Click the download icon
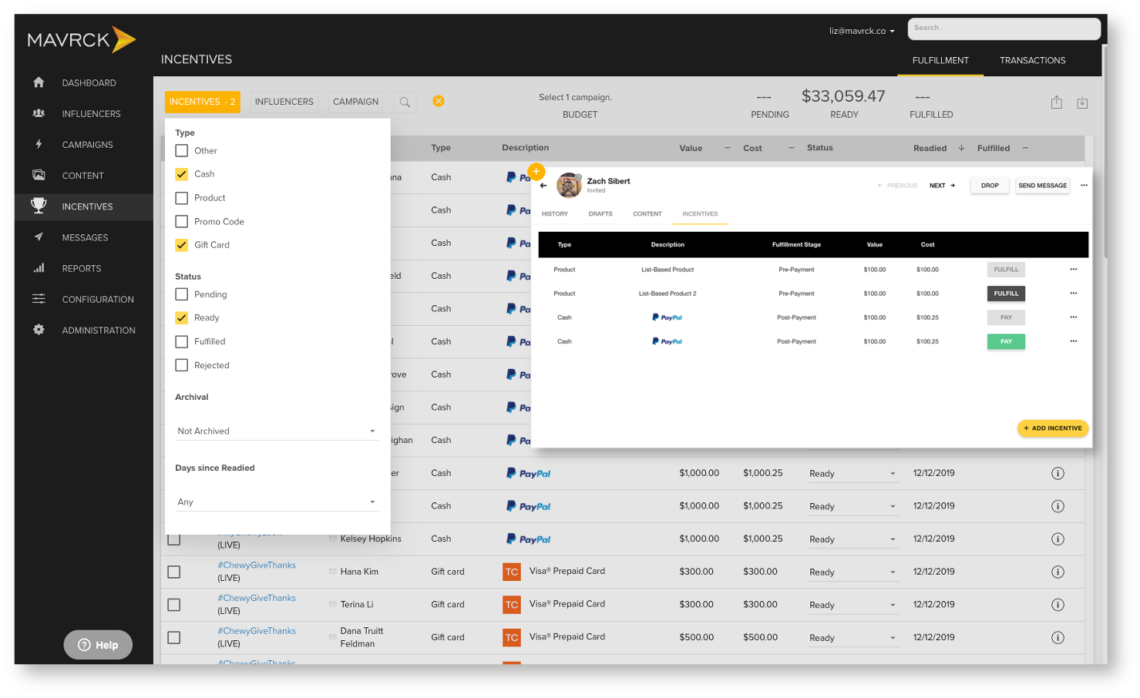Screen dimensions: 1140x698 coord(1082,103)
